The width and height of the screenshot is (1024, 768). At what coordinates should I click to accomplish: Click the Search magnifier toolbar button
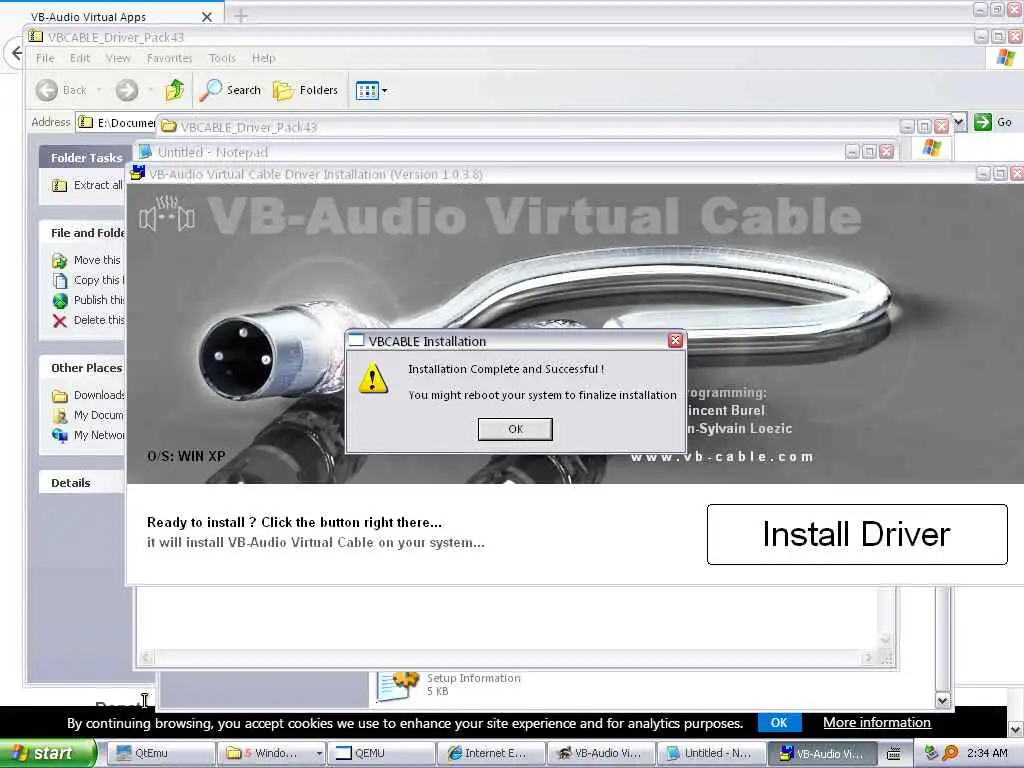[231, 90]
